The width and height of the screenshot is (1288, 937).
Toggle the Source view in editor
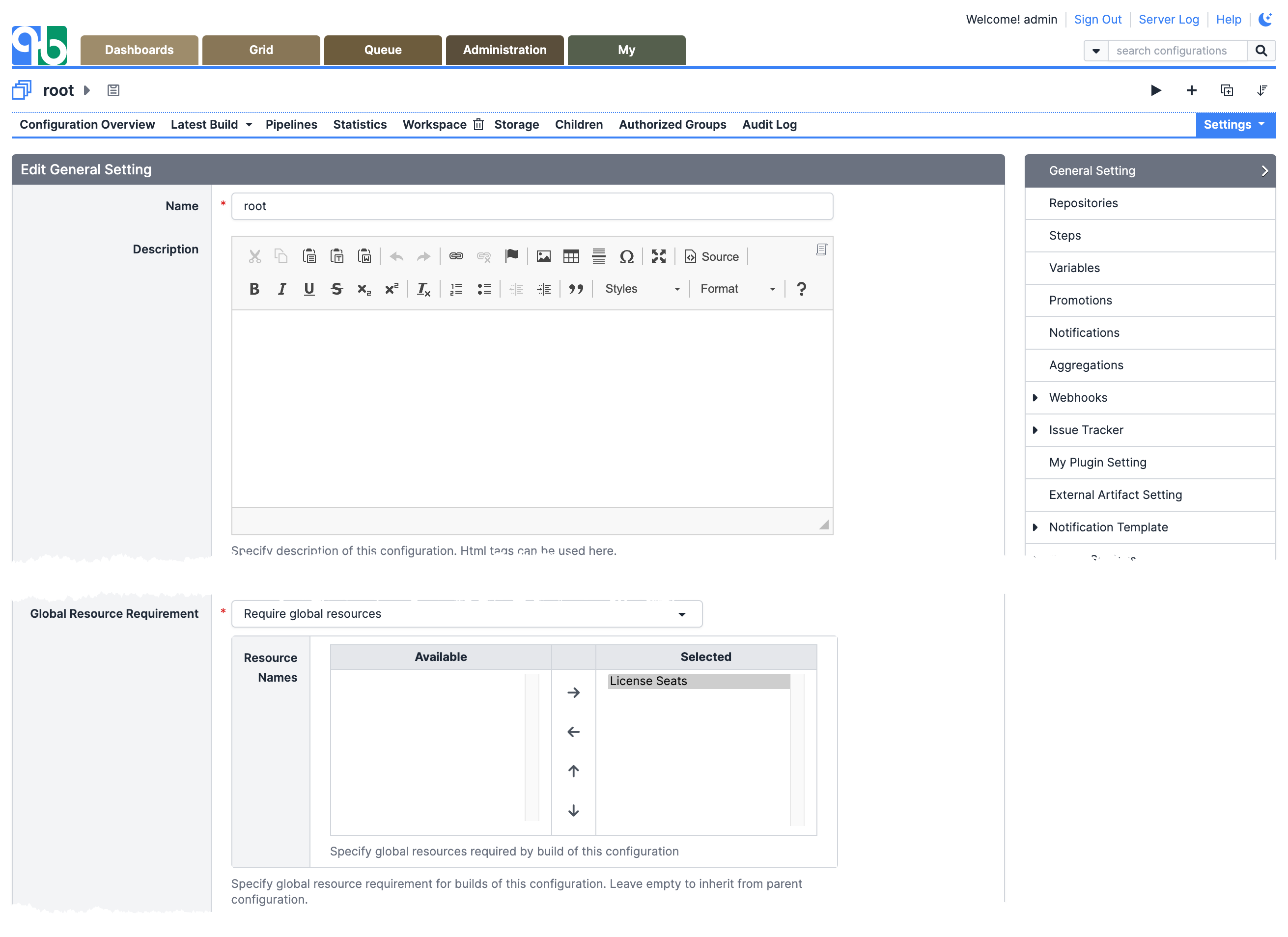(x=712, y=257)
